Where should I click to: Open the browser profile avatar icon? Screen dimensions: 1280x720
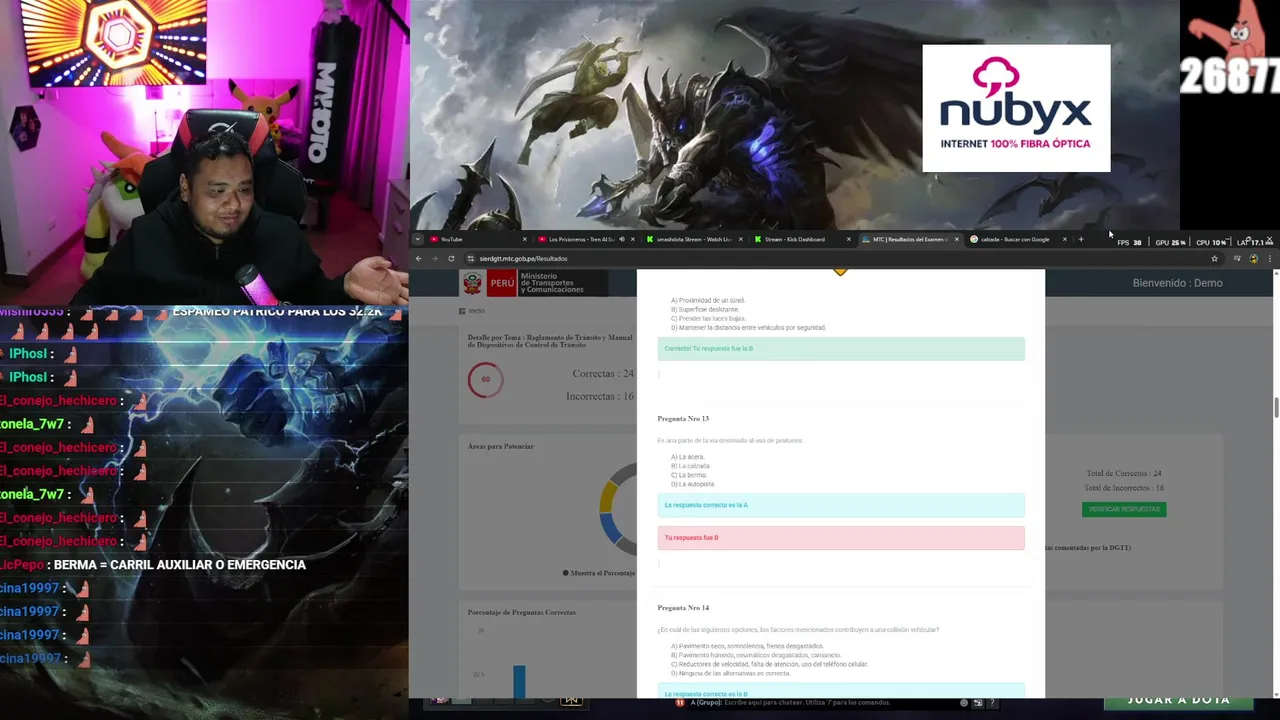(x=1253, y=258)
